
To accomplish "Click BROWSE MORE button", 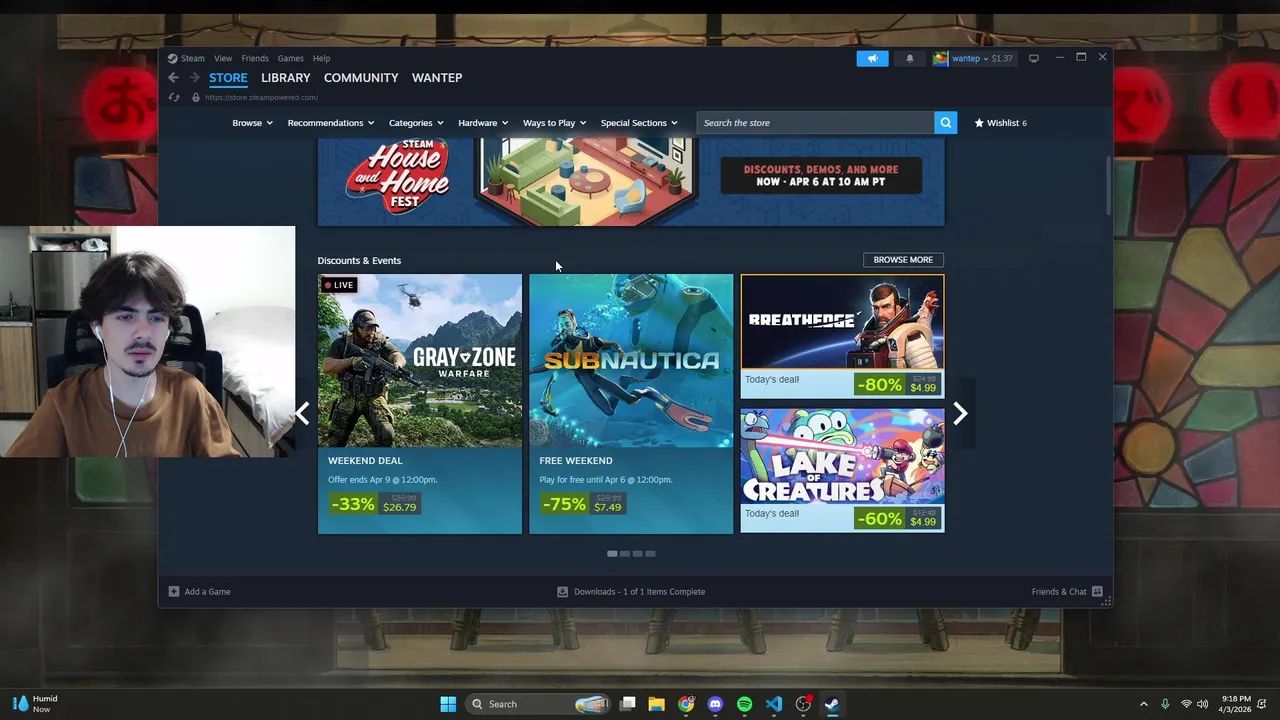I will click(x=903, y=260).
